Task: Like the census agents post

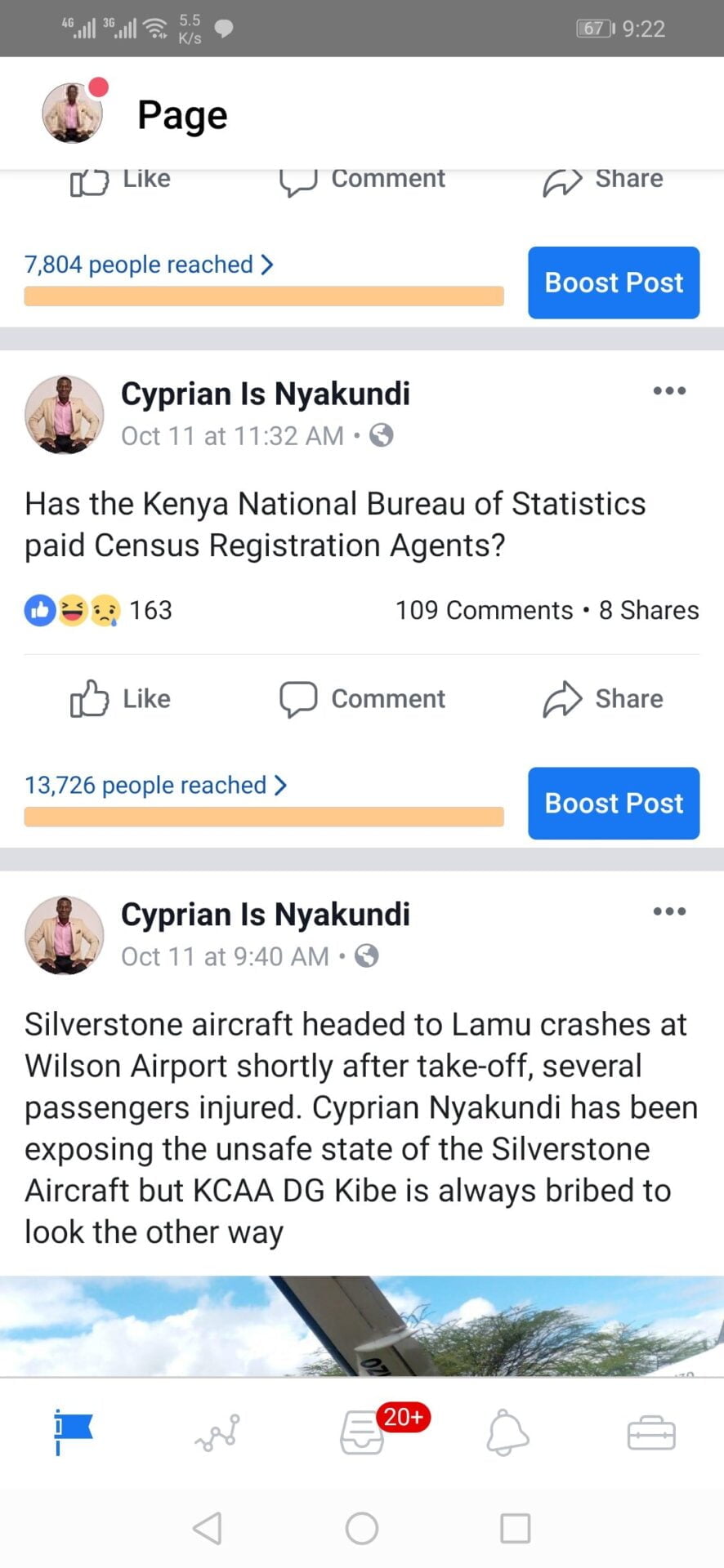Action: point(121,699)
